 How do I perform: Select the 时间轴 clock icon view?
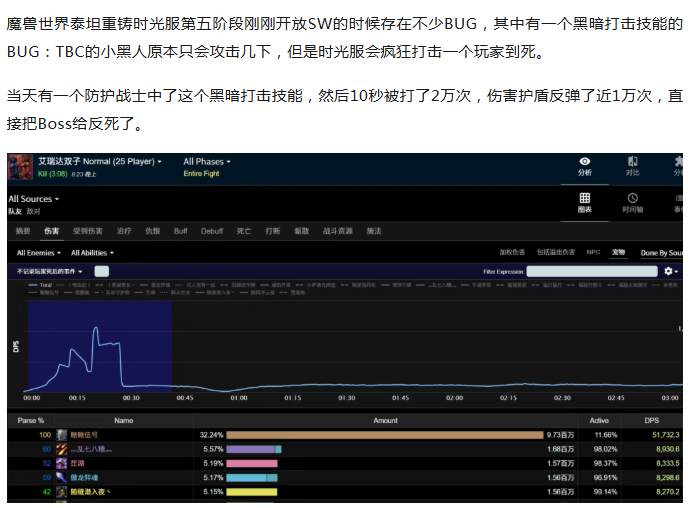pos(632,198)
